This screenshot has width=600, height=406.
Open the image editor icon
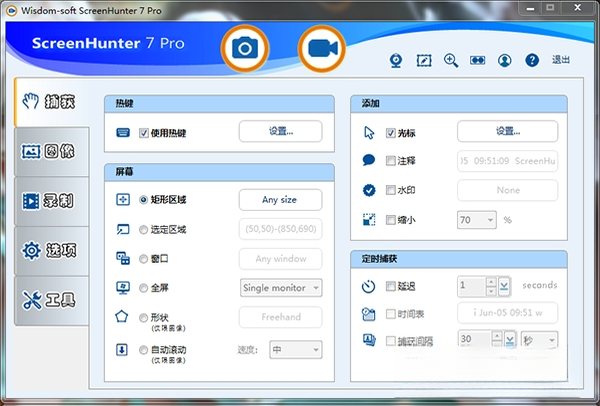pyautogui.click(x=424, y=60)
